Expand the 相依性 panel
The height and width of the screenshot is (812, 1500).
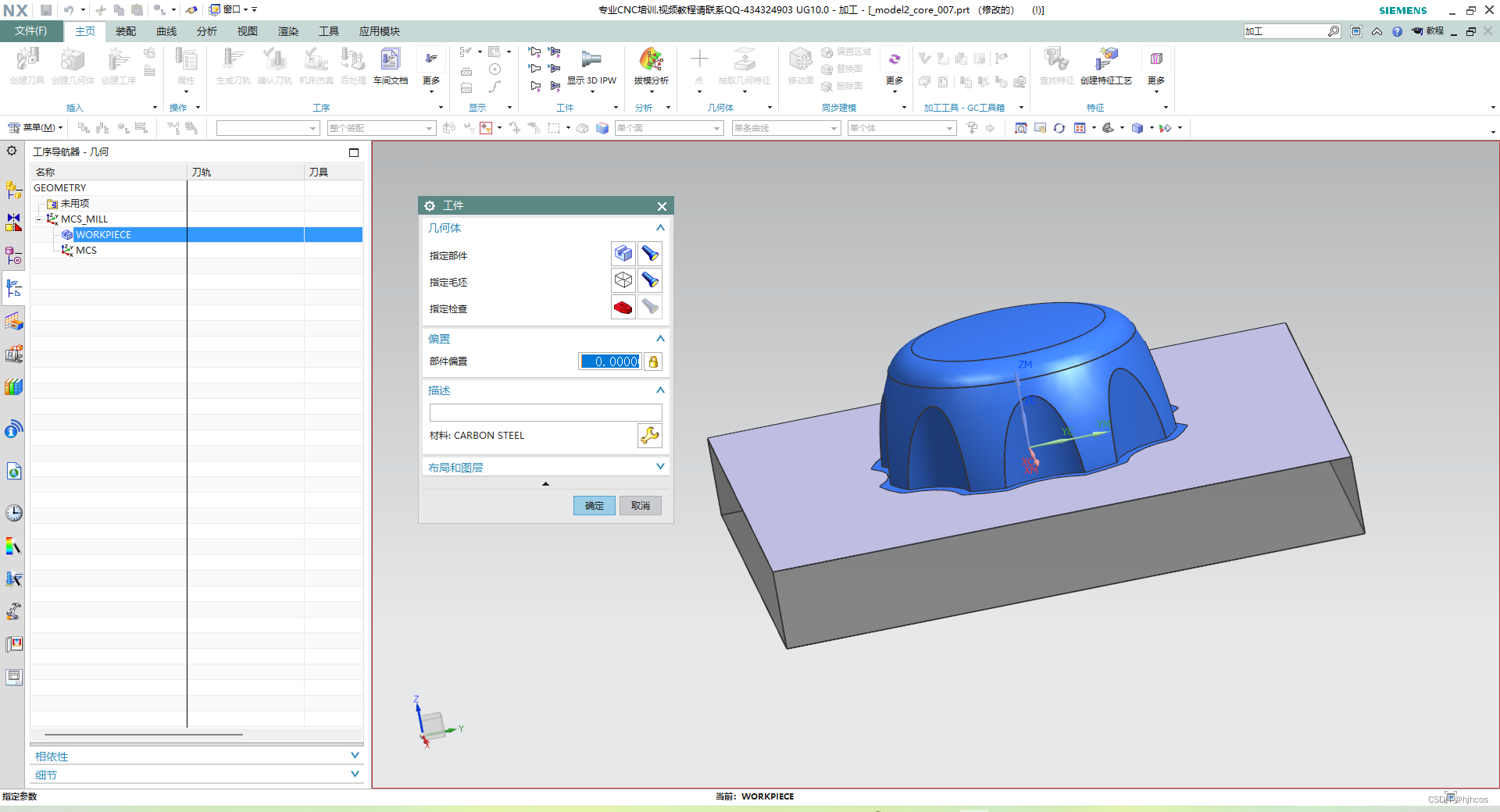355,756
